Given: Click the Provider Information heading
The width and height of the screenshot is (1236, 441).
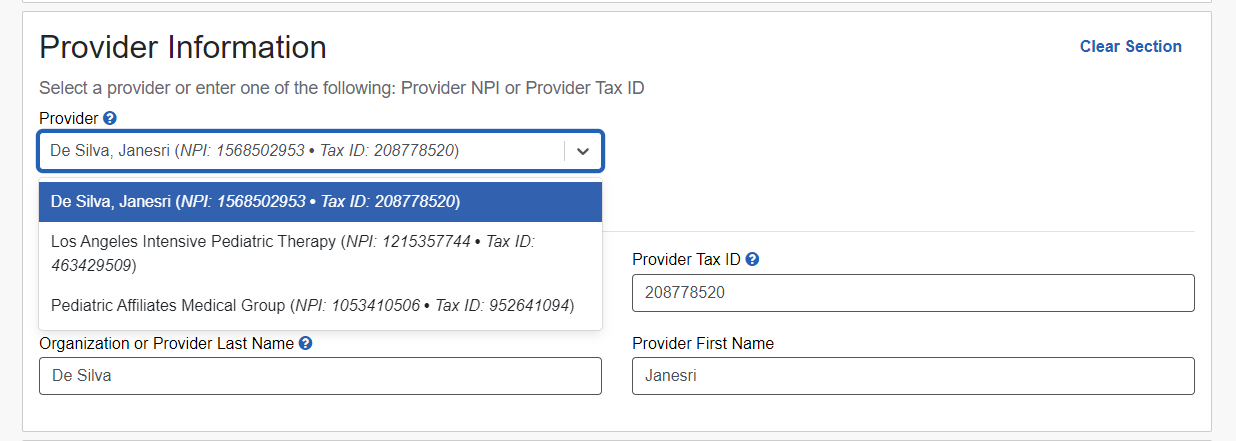Looking at the screenshot, I should click(183, 47).
